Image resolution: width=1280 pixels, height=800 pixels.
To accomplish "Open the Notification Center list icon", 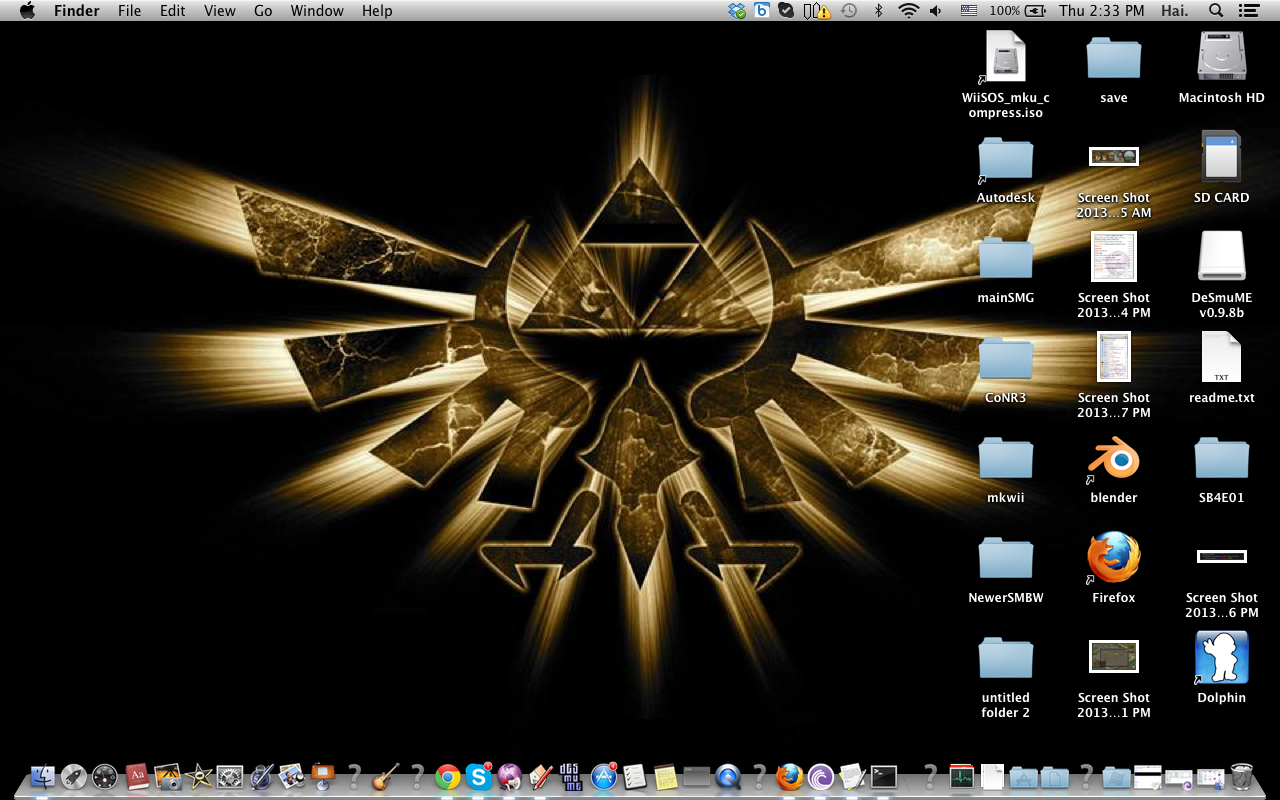I will coord(1248,11).
